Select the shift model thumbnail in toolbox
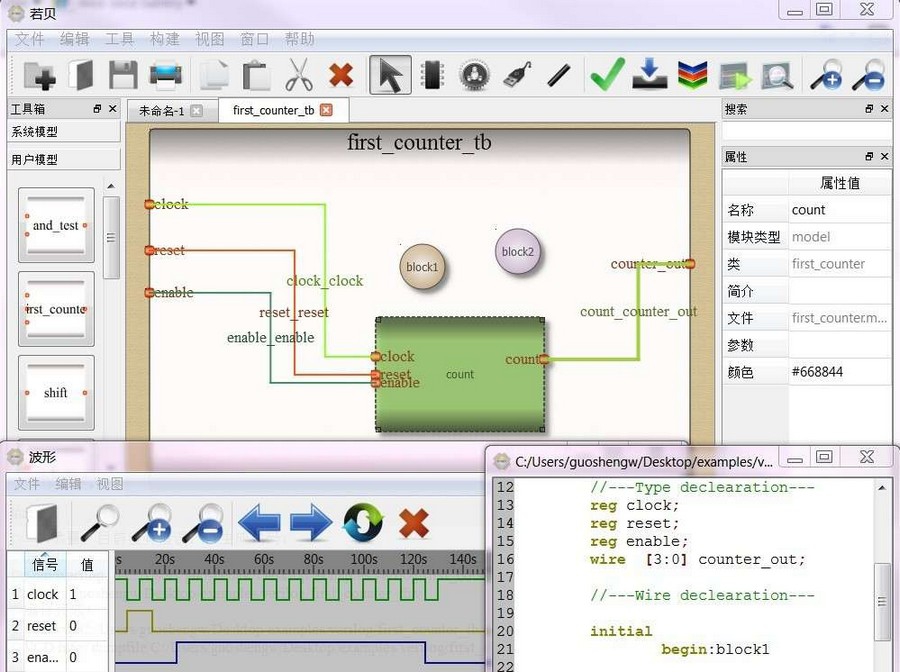This screenshot has width=900, height=672. pyautogui.click(x=56, y=393)
